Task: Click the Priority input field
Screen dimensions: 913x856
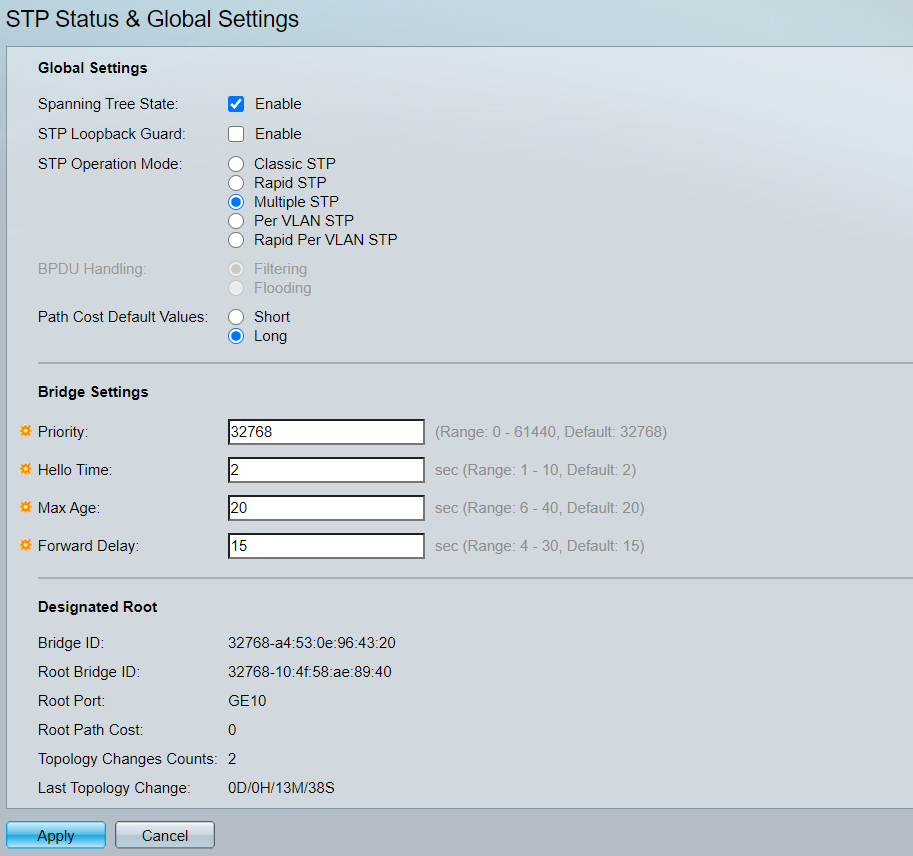Action: 326,432
